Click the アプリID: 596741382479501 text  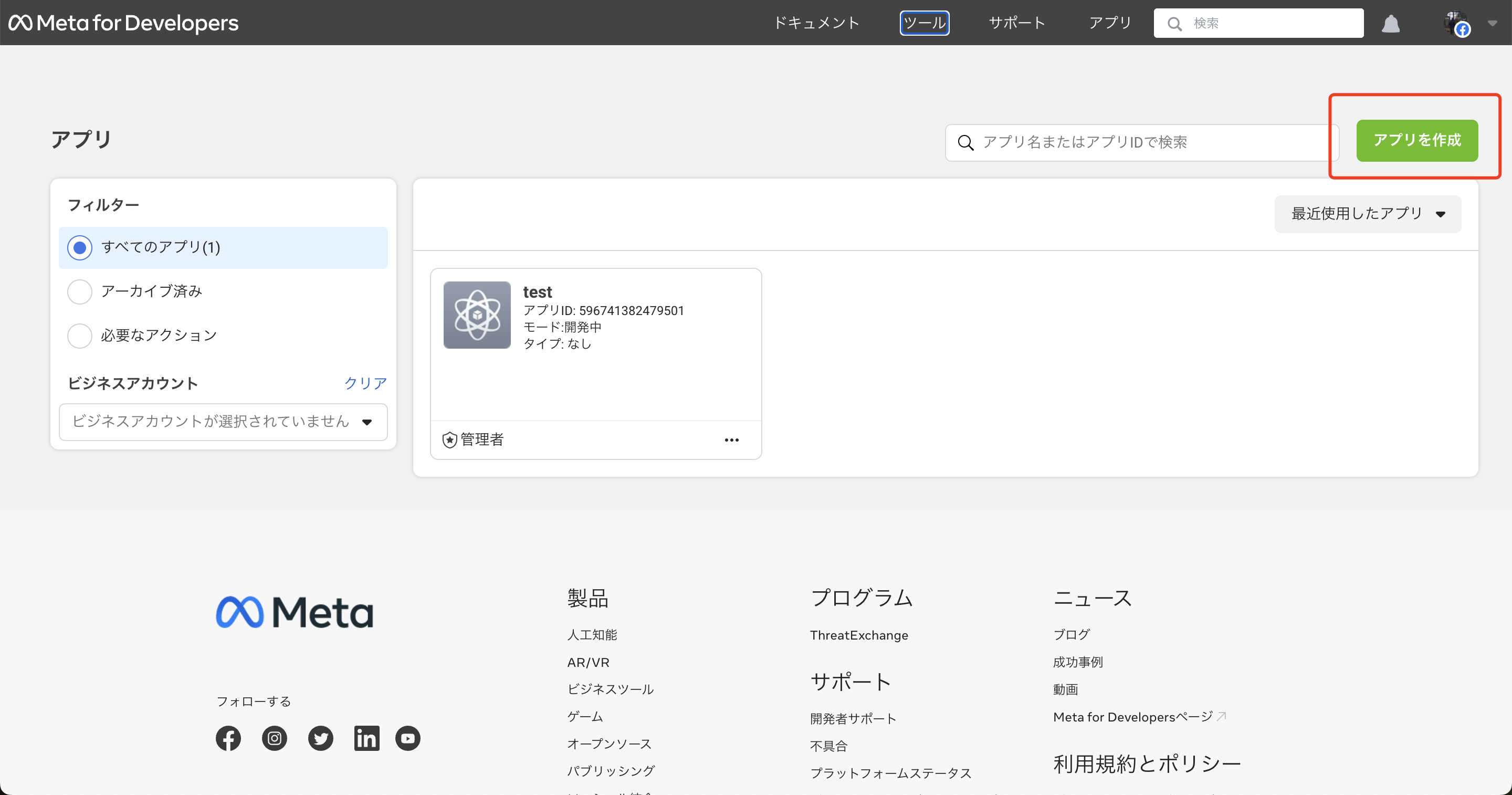603,311
